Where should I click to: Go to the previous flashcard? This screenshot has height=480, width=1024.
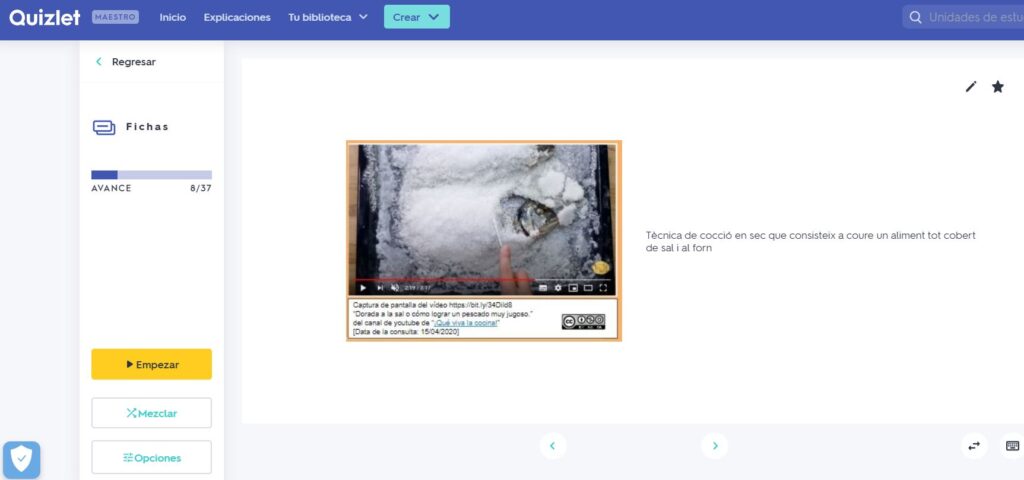tap(552, 446)
